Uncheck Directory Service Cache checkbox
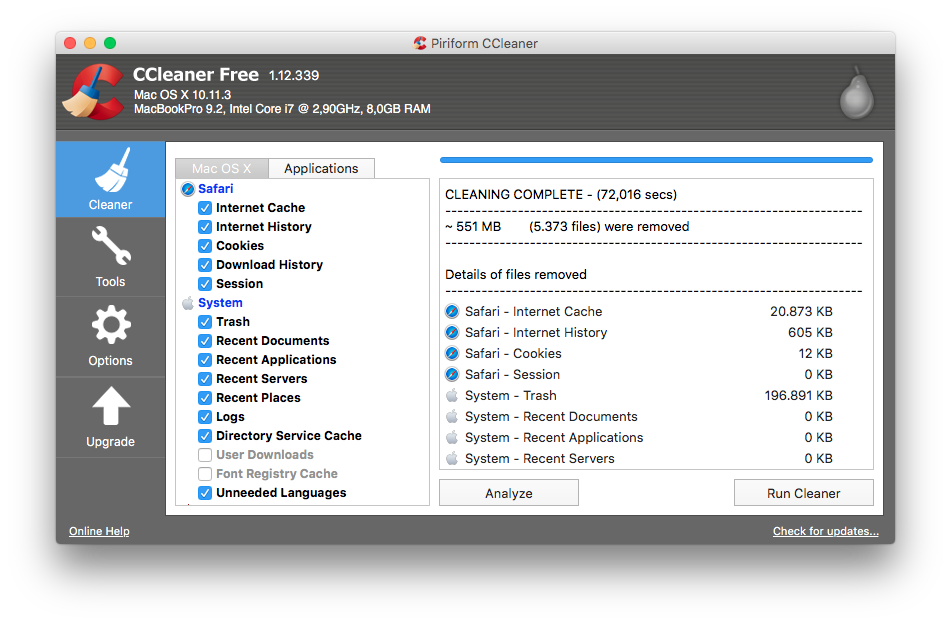This screenshot has width=951, height=624. [205, 436]
